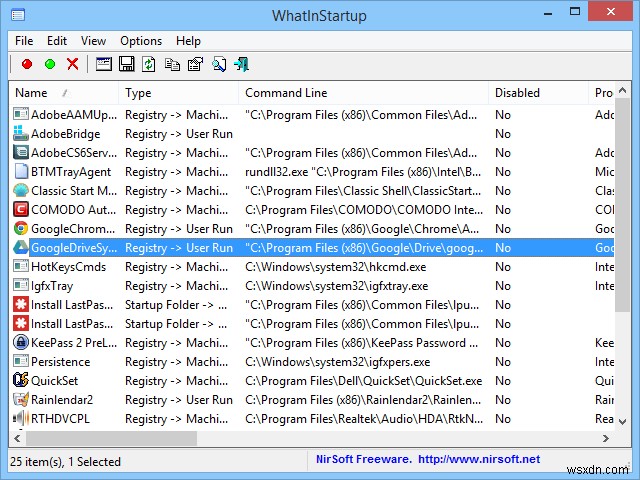640x480 pixels.
Task: Click AdobeBridge's Registry -> User Run type
Action: pyautogui.click(x=179, y=134)
